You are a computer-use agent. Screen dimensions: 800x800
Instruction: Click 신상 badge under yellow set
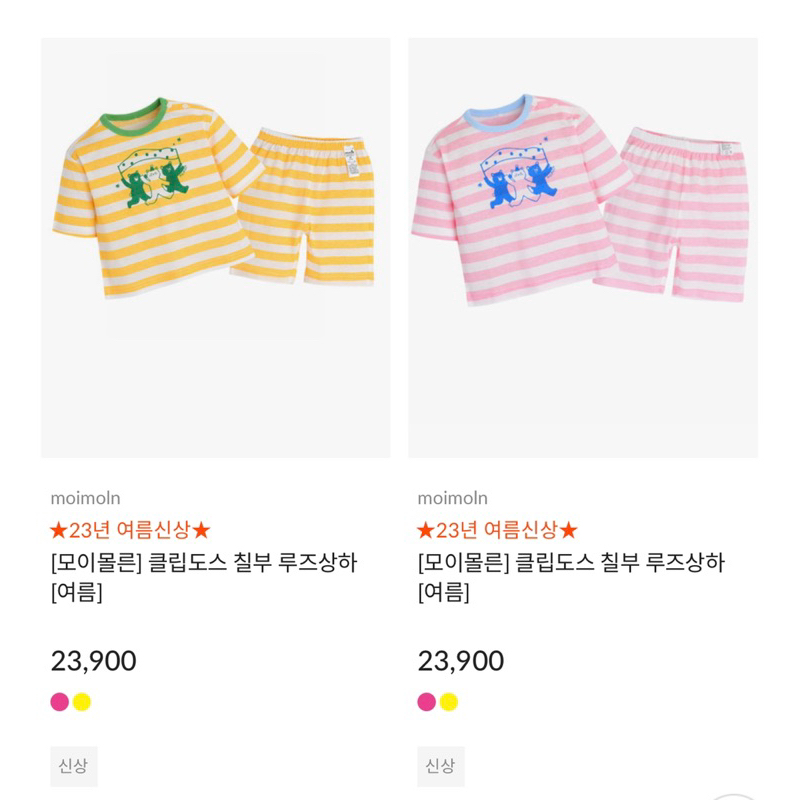coord(73,766)
